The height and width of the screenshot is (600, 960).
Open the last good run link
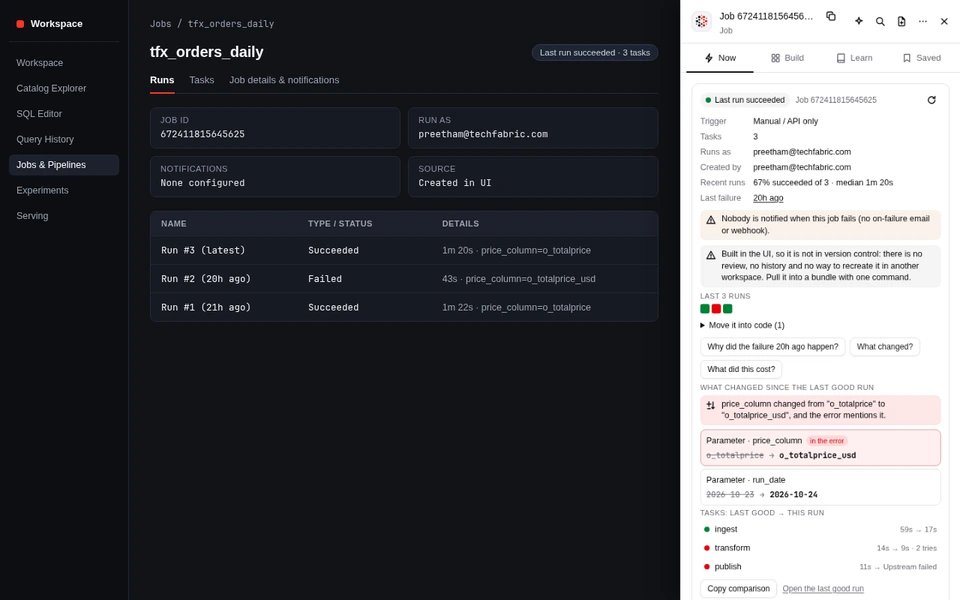tap(823, 588)
